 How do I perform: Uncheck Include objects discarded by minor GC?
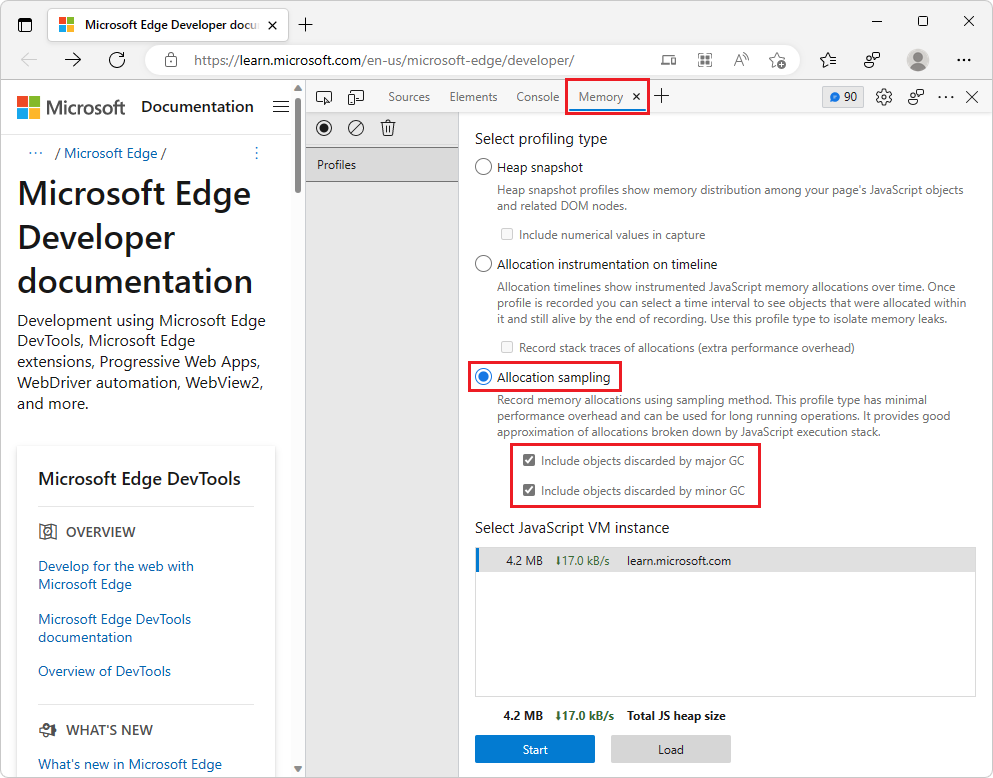[529, 490]
